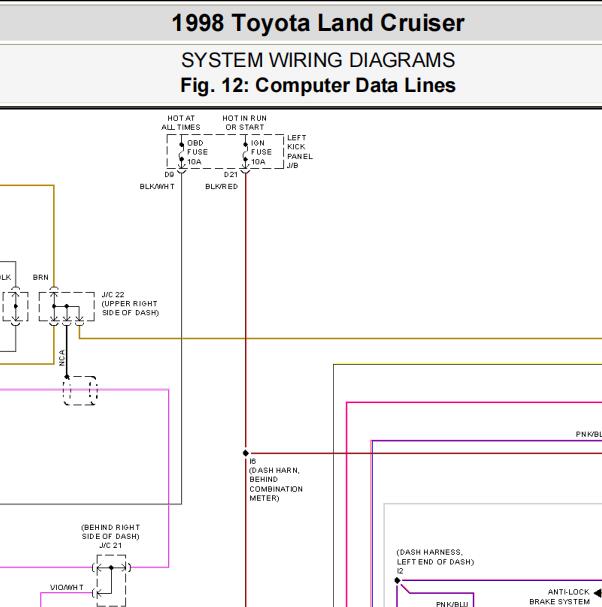This screenshot has height=607, width=602.
Task: Click the Anti-Lock Brake System arrow
Action: (x=598, y=593)
